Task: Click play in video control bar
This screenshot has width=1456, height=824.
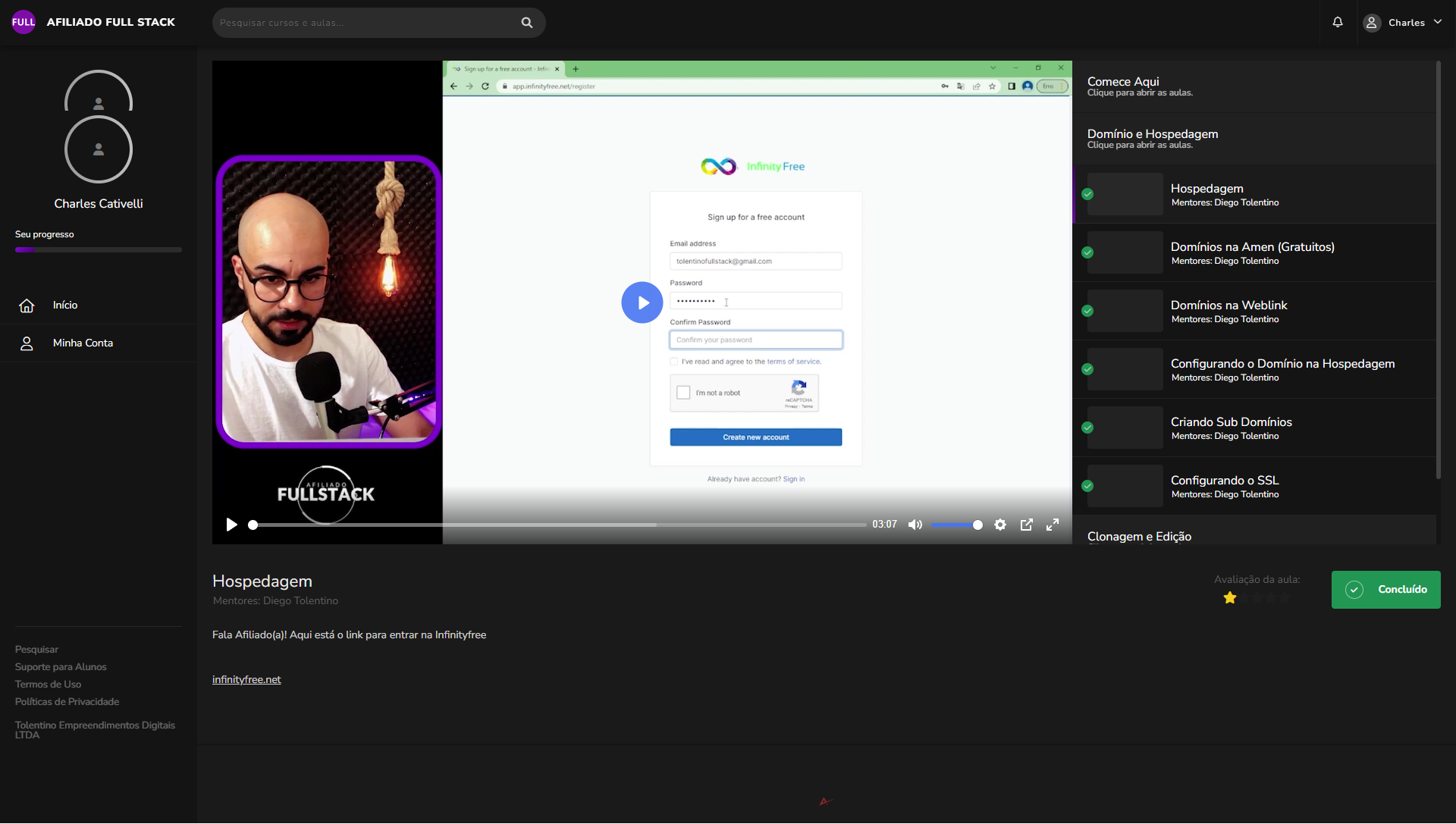Action: click(231, 525)
